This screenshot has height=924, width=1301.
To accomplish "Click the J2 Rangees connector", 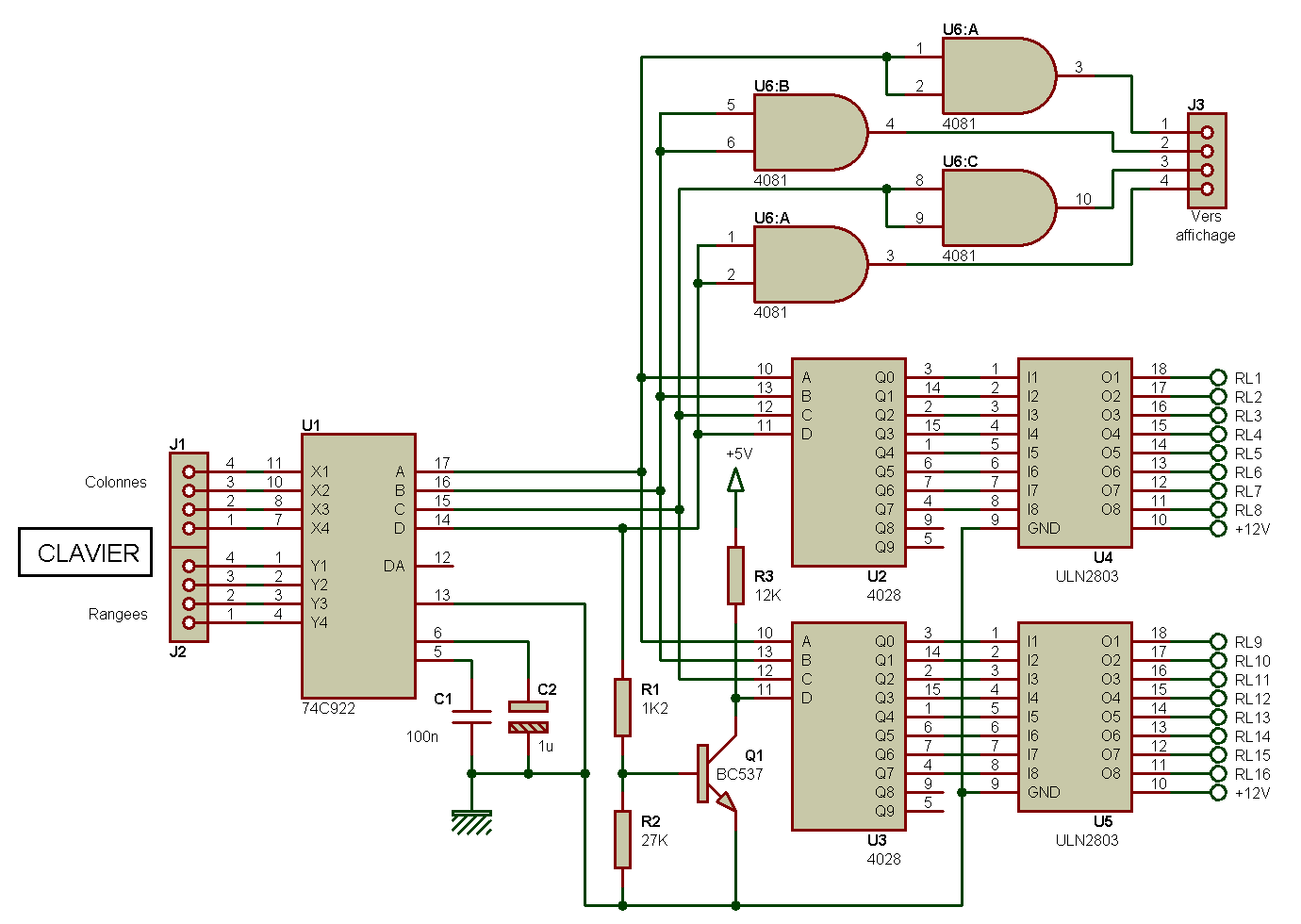I will tap(189, 594).
